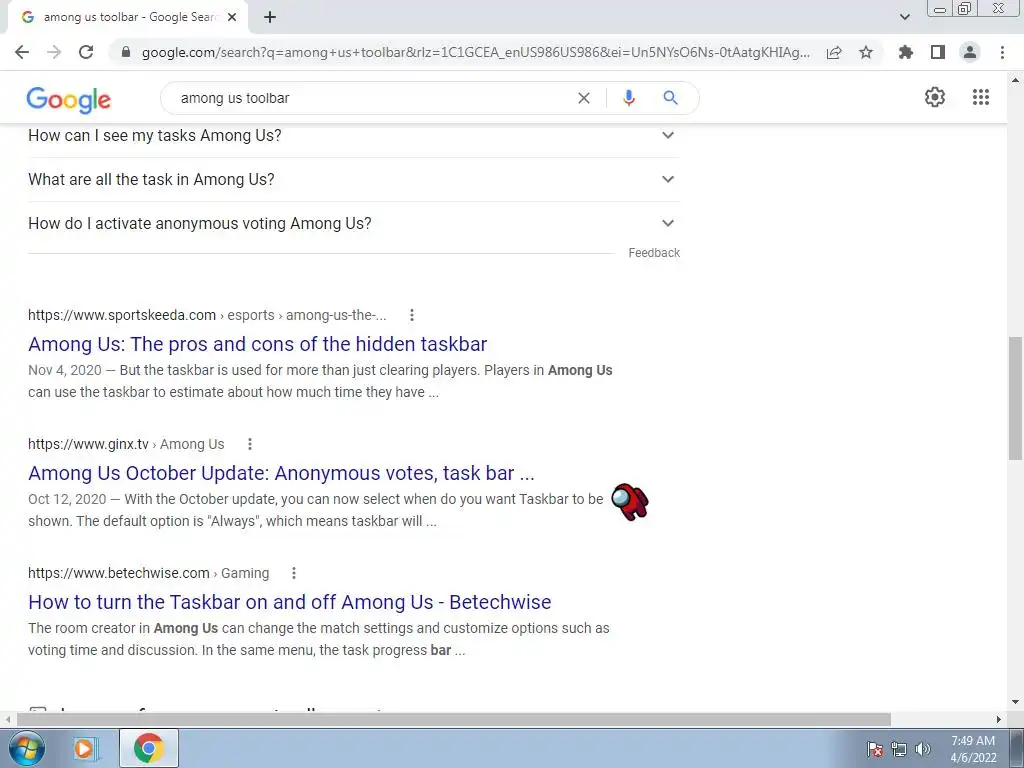Viewport: 1024px width, 768px height.
Task: Close the among us toolbar tab
Action: click(232, 17)
